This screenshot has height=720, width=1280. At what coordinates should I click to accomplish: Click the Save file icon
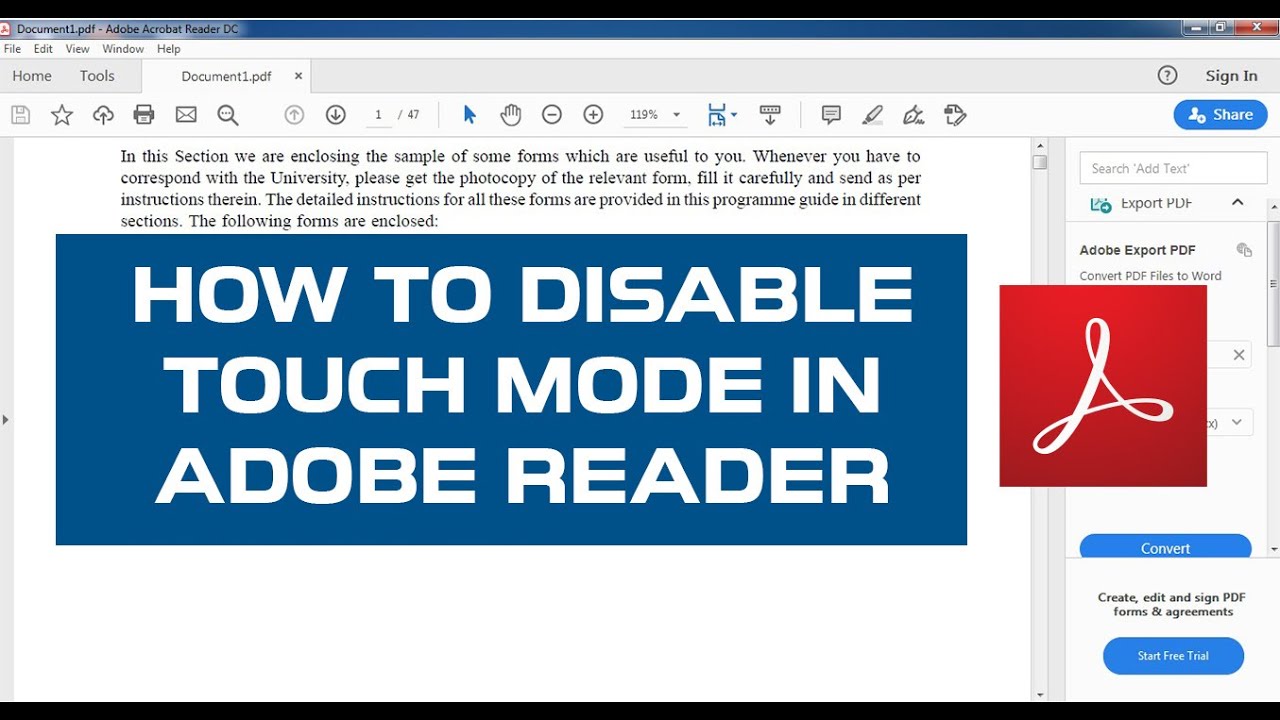(x=20, y=115)
